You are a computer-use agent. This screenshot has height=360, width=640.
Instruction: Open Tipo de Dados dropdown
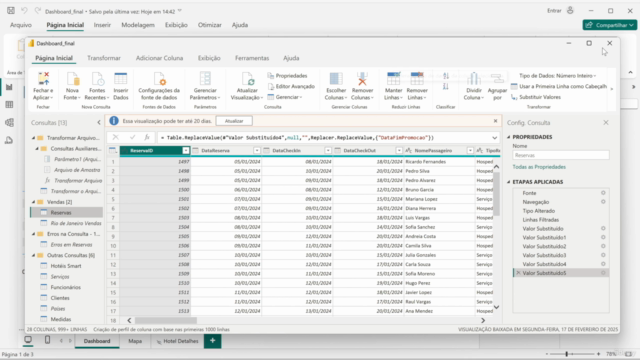pos(558,76)
